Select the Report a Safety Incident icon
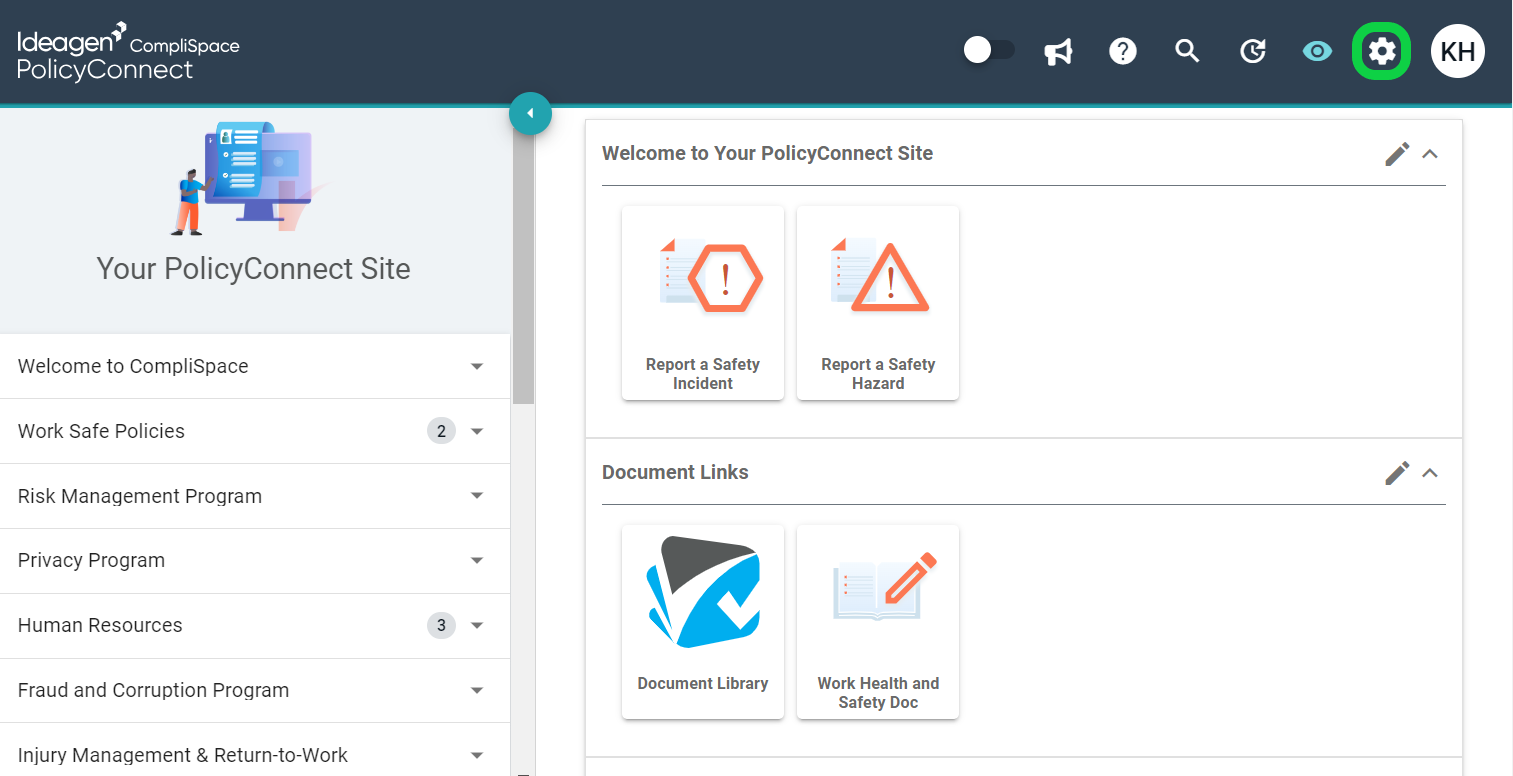This screenshot has width=1513, height=776. 702,302
